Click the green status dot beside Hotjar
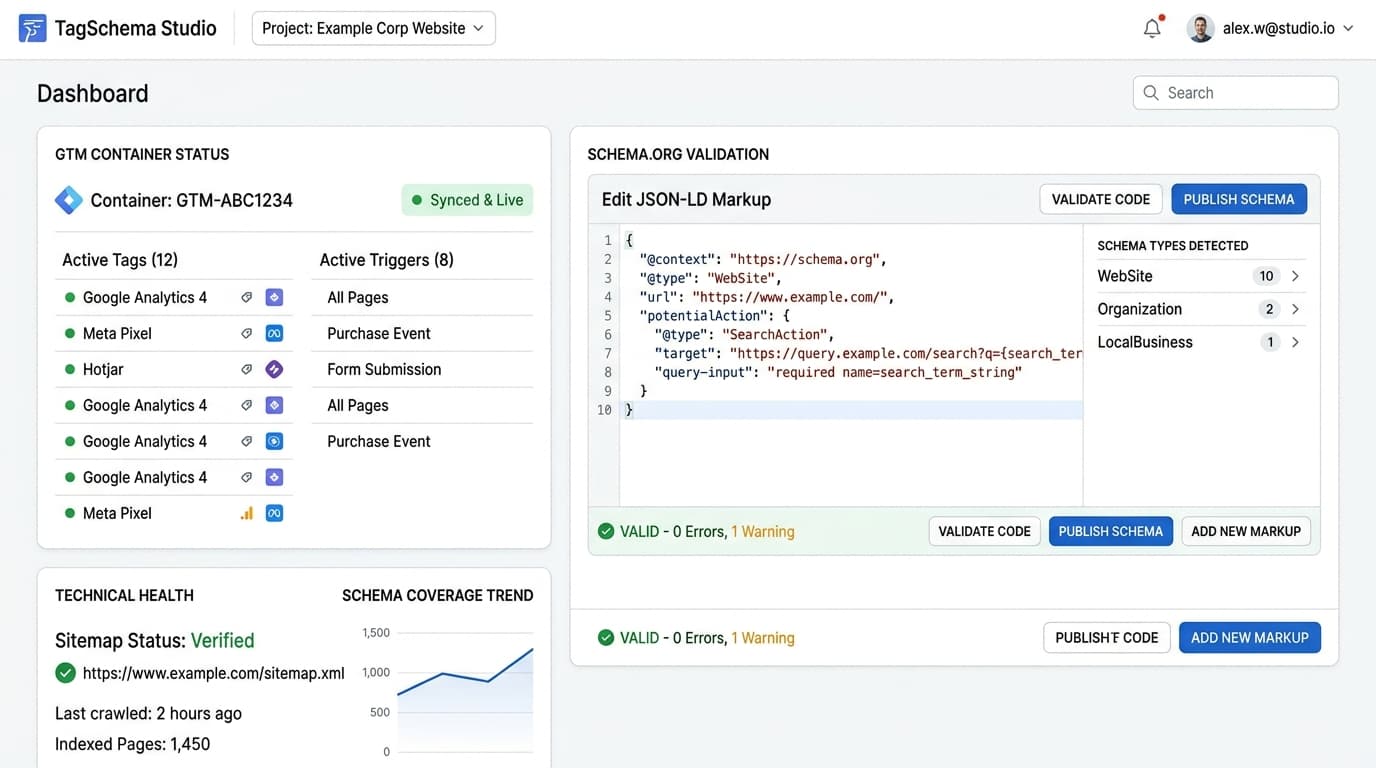Screen dimensions: 1376x768 point(70,369)
